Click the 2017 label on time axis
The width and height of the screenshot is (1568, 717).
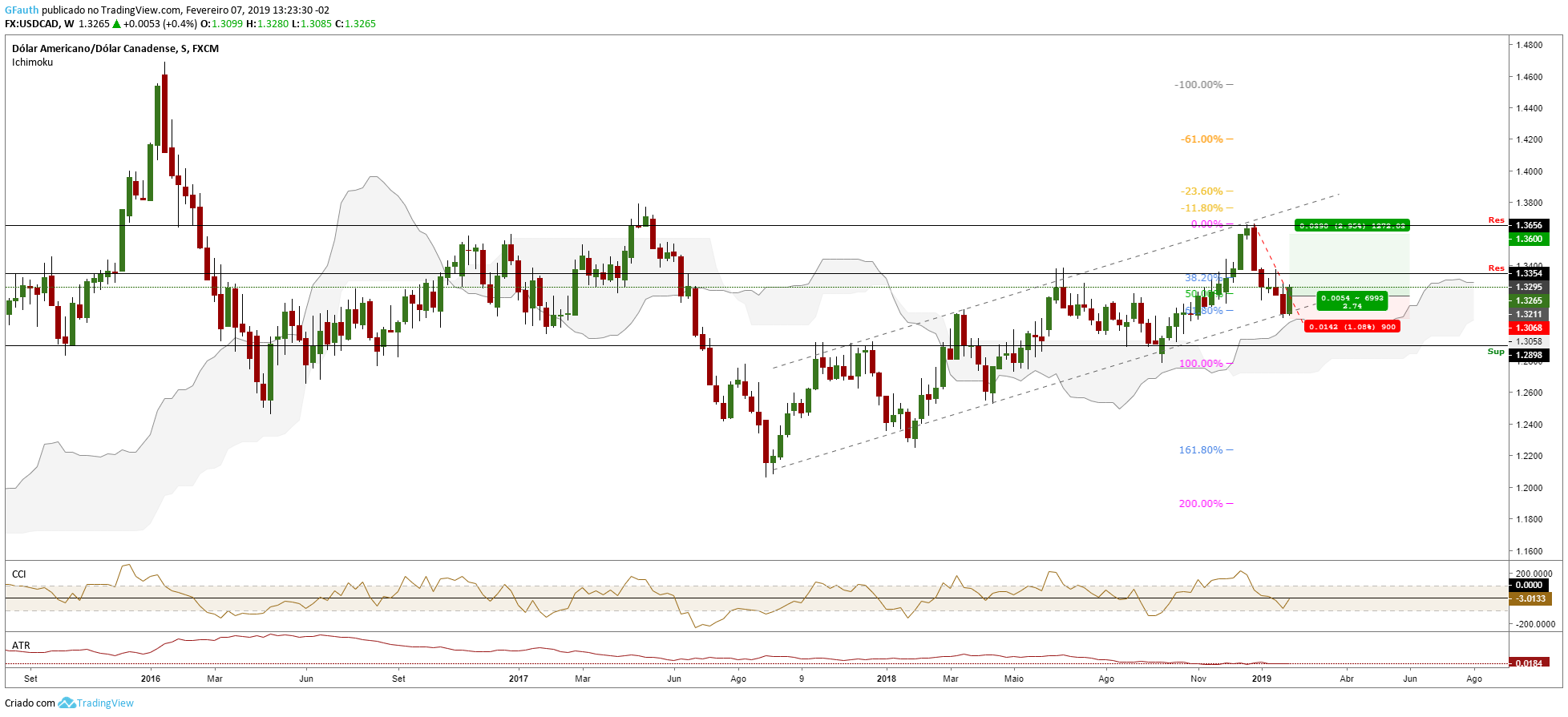(519, 679)
